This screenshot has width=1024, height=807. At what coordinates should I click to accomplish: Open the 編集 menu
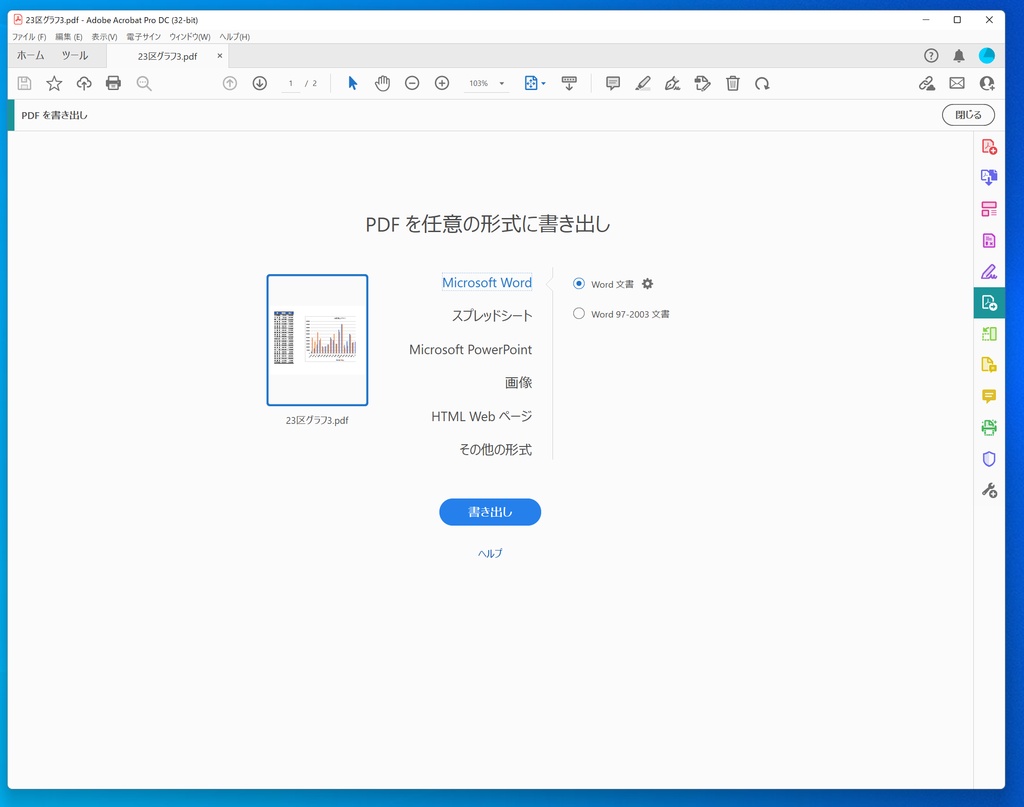pos(69,37)
